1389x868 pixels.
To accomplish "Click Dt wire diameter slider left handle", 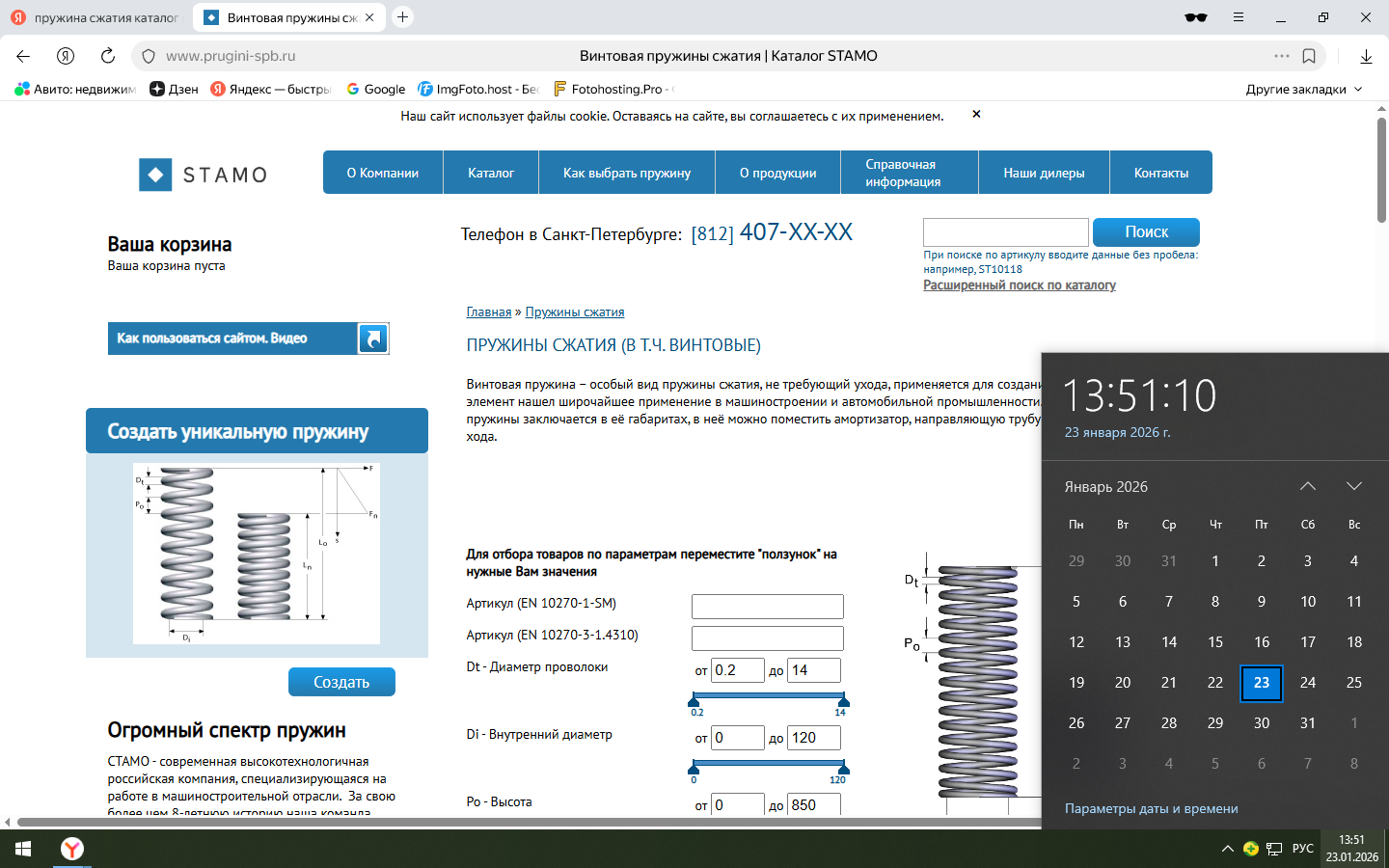I will (694, 699).
